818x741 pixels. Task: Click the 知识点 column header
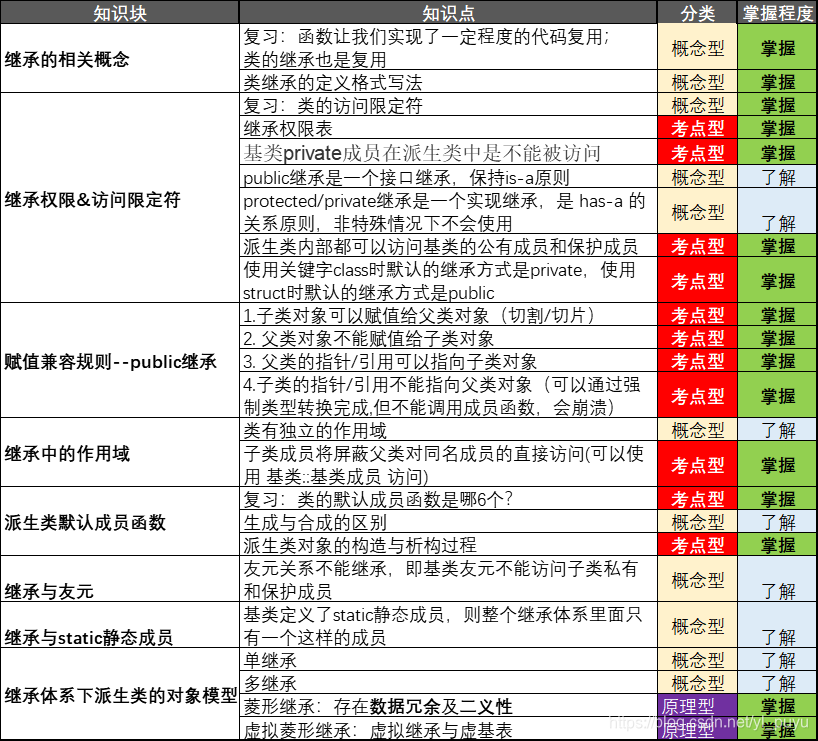tap(448, 13)
